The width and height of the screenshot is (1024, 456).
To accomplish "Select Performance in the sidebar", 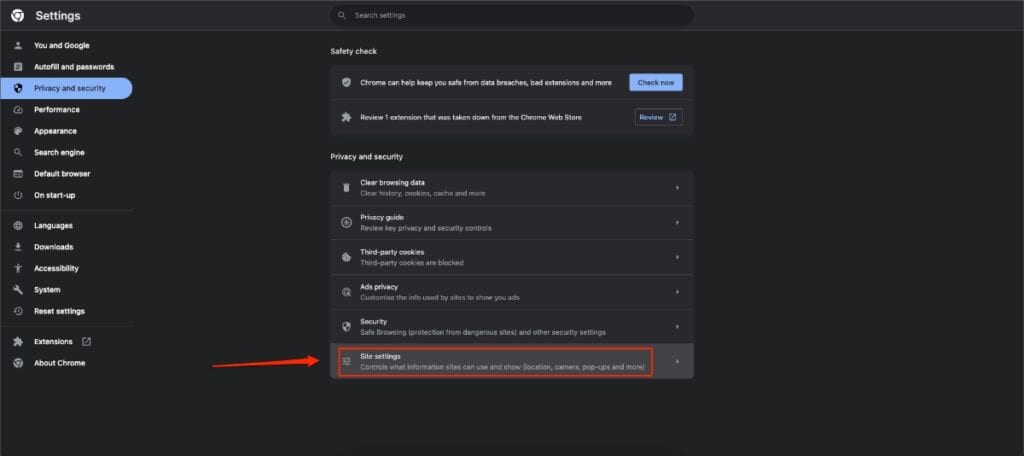I will tap(57, 110).
